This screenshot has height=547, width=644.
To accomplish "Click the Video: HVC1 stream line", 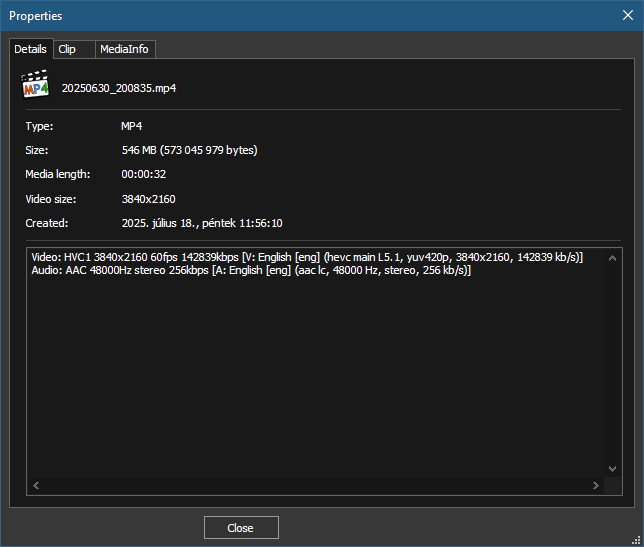I will 307,257.
